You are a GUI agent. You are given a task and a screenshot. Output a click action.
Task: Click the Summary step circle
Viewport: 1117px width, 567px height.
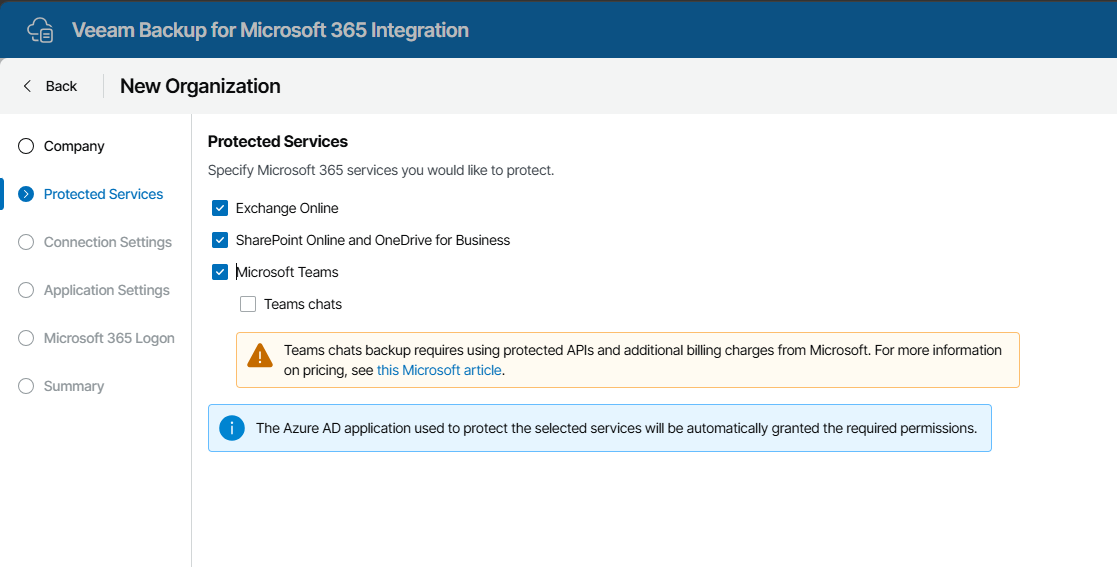[x=26, y=386]
